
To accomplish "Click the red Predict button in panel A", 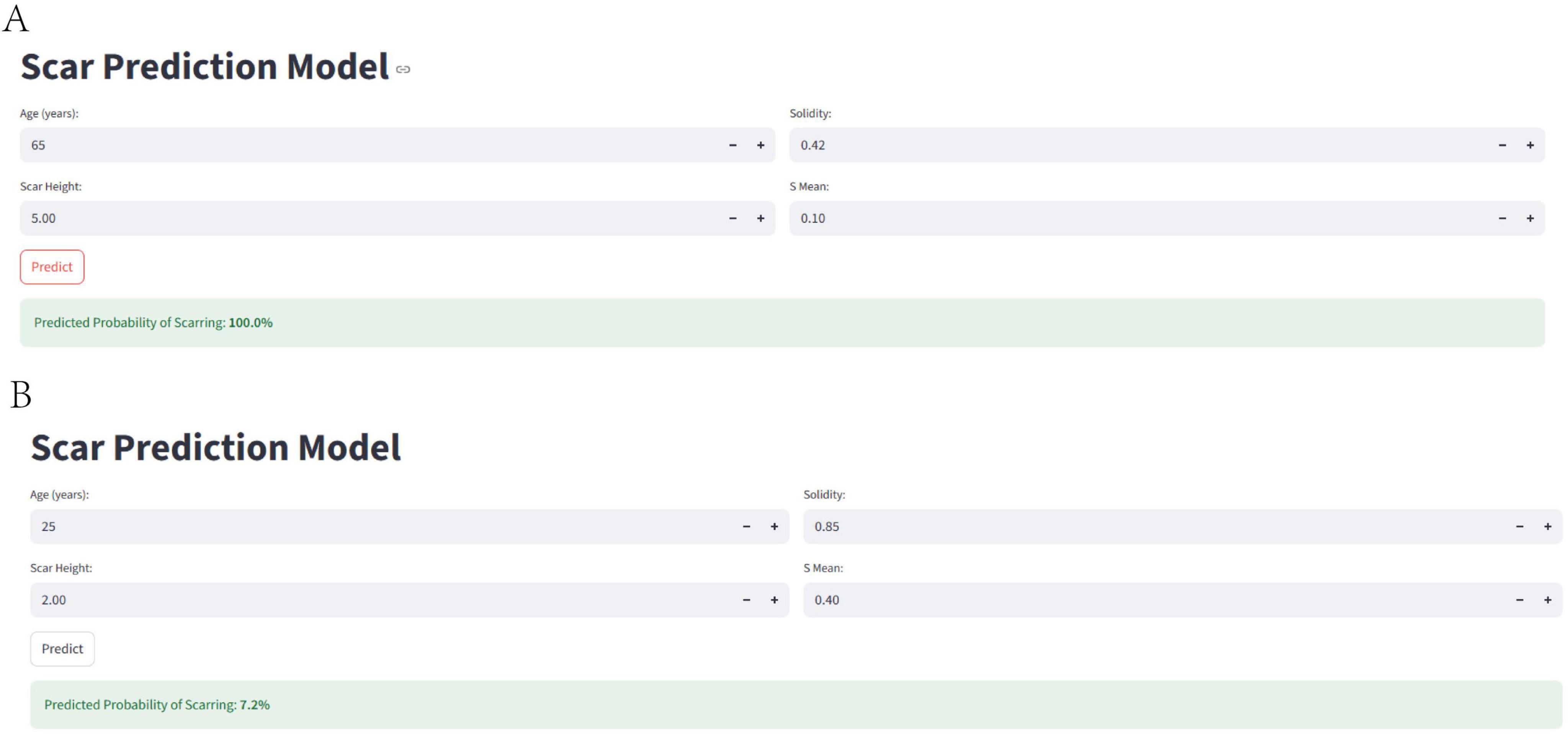I will (52, 267).
